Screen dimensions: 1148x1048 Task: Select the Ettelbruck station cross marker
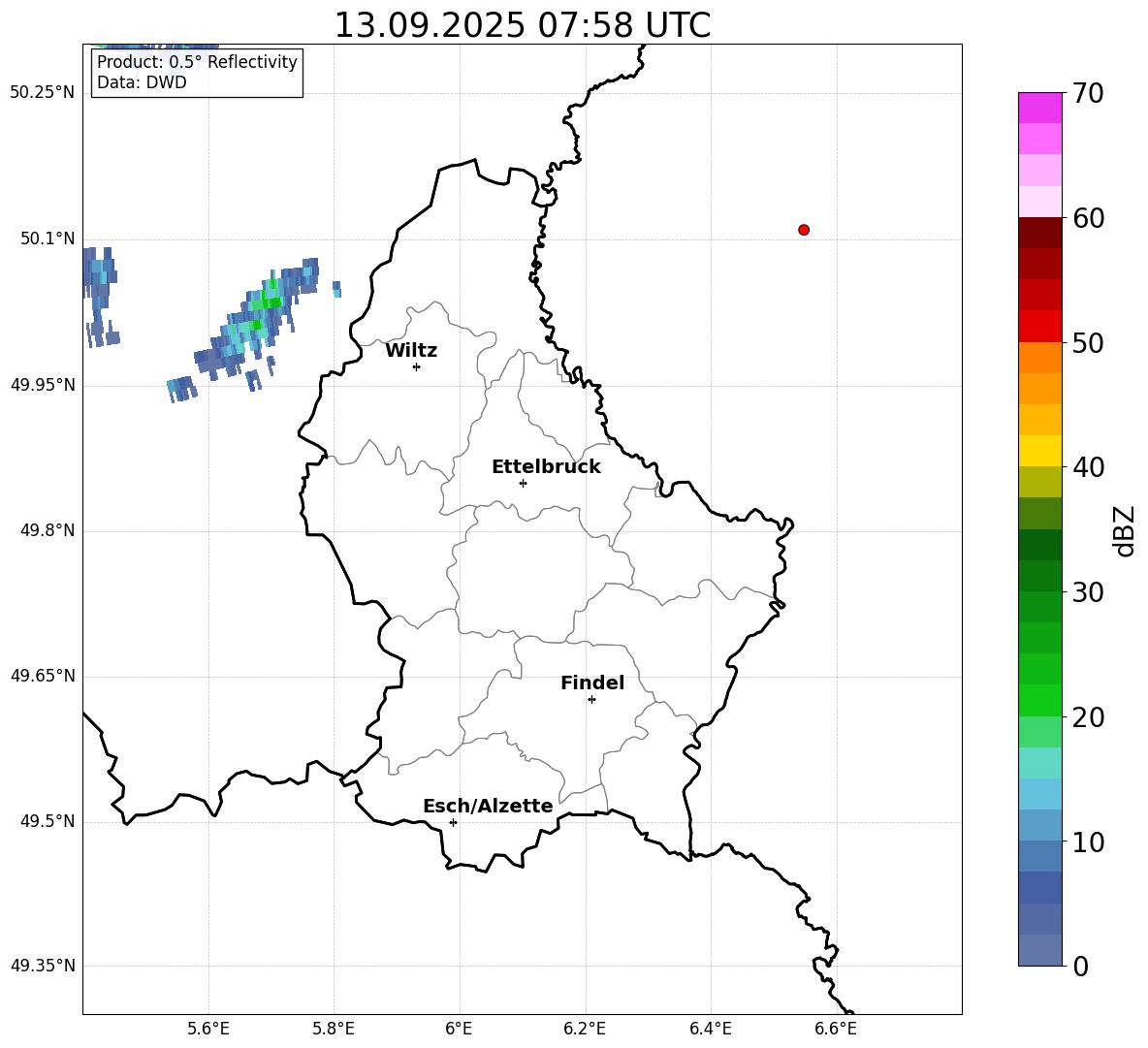(523, 483)
